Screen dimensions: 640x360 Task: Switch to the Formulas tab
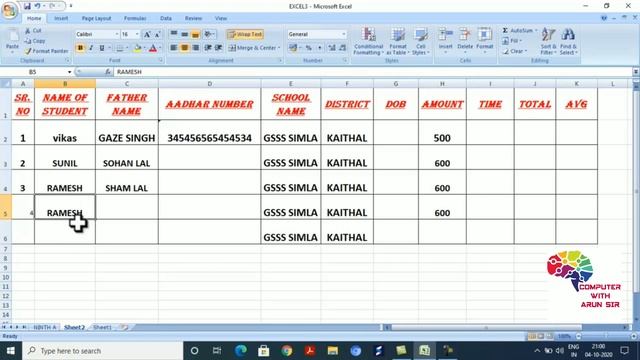click(x=135, y=18)
